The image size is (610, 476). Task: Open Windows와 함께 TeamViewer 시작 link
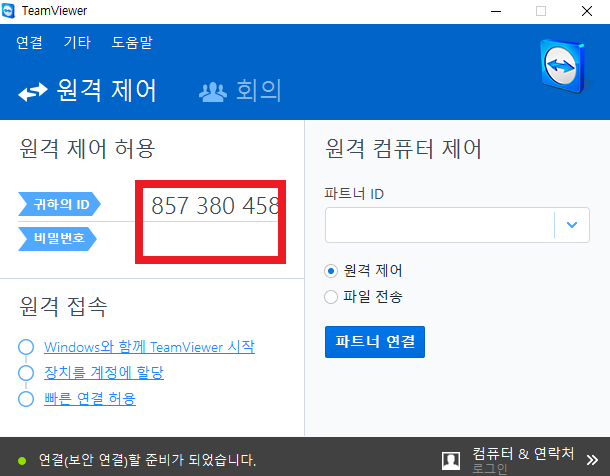(149, 346)
